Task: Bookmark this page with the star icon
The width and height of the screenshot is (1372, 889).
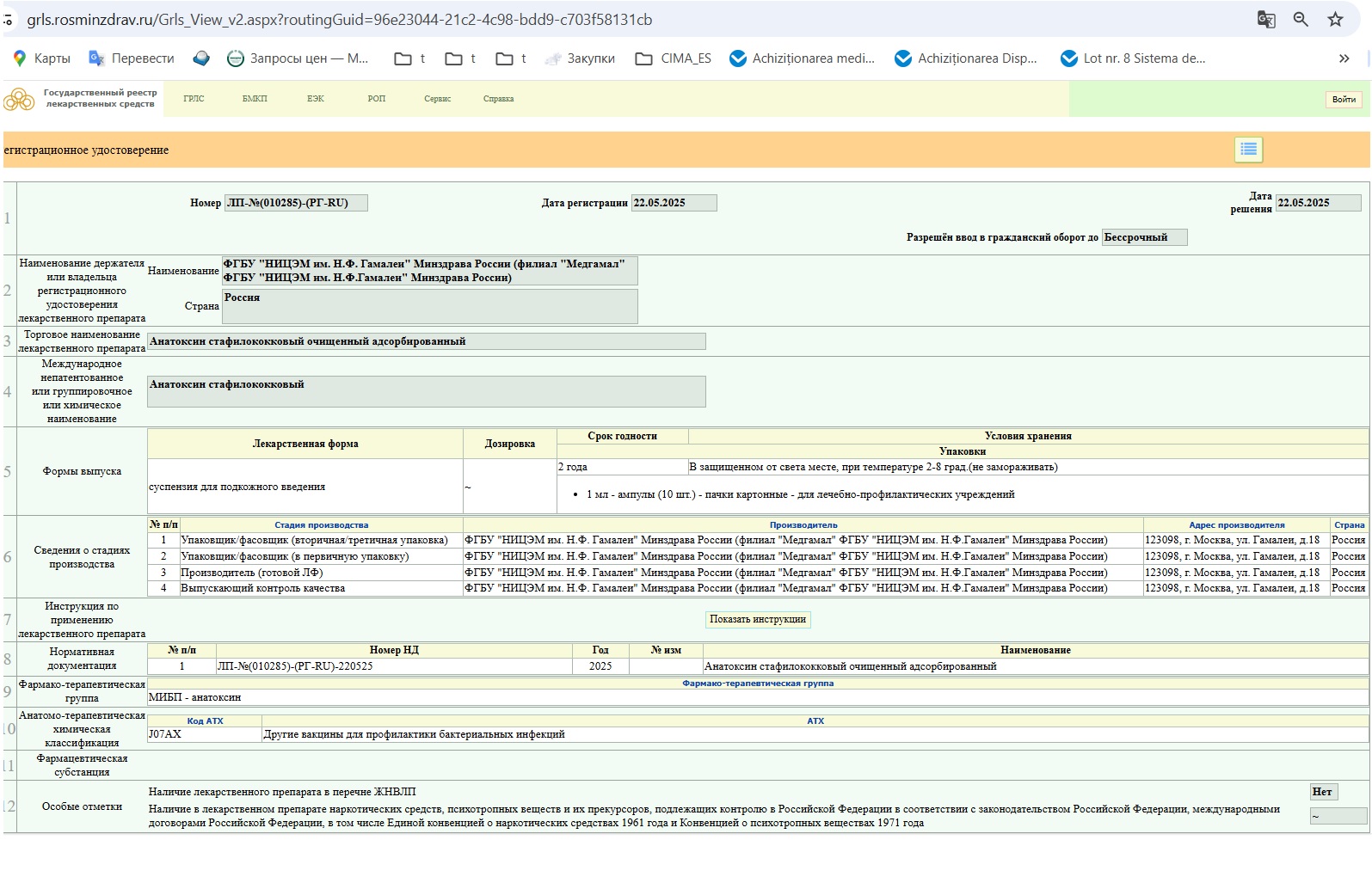Action: pos(1335,20)
